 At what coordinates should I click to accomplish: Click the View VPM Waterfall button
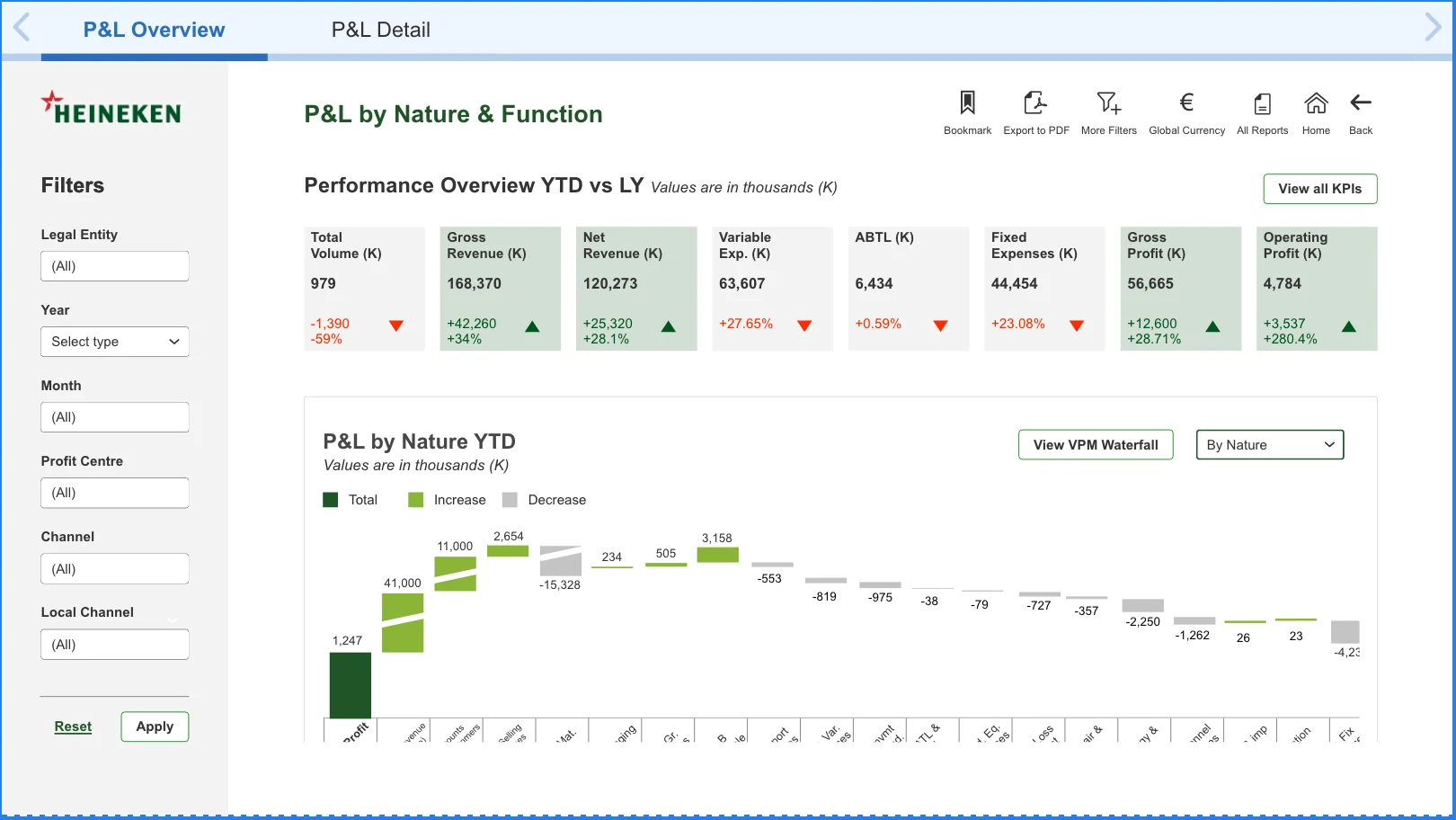1096,445
